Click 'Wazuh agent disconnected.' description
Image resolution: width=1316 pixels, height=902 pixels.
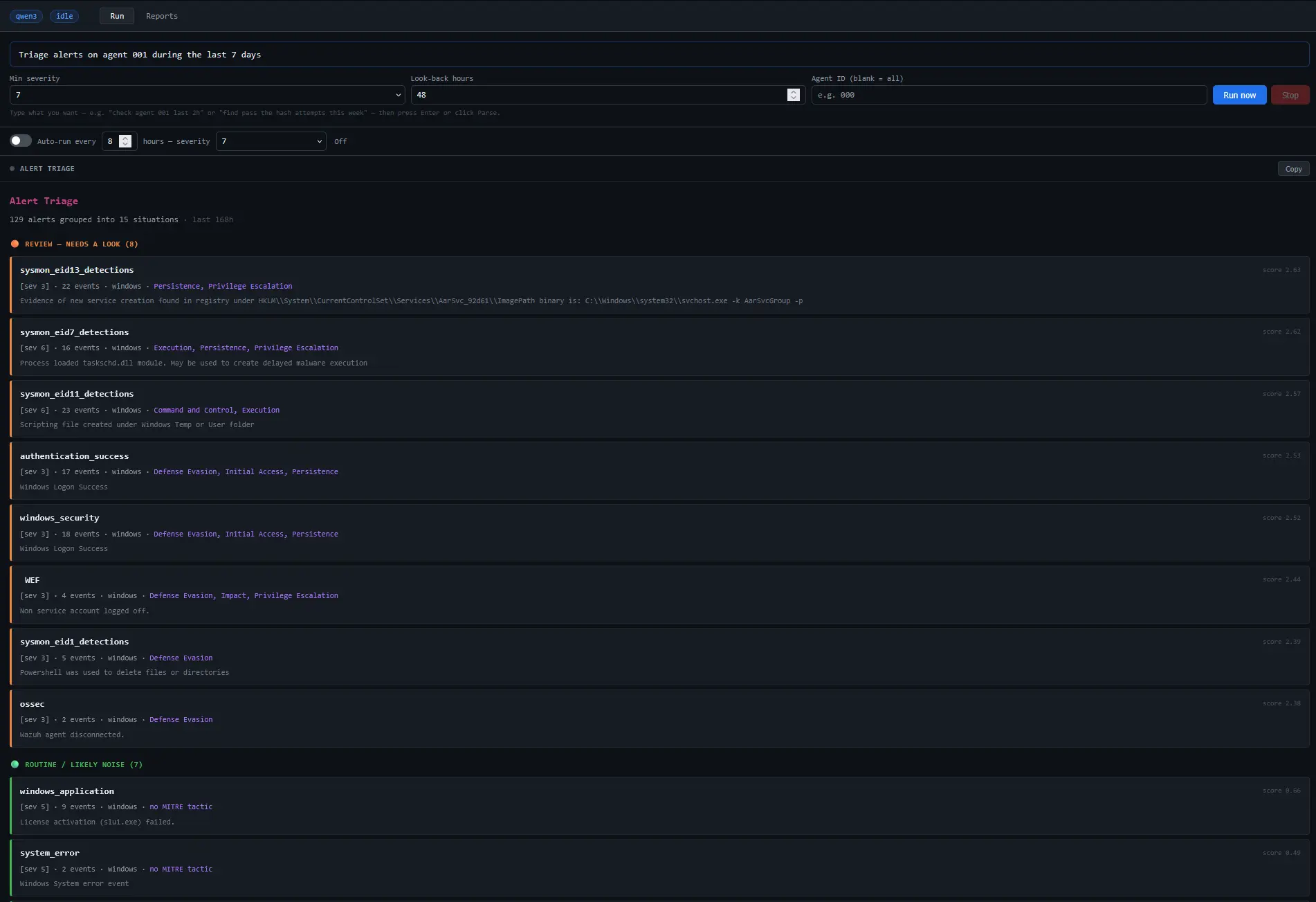coord(72,734)
